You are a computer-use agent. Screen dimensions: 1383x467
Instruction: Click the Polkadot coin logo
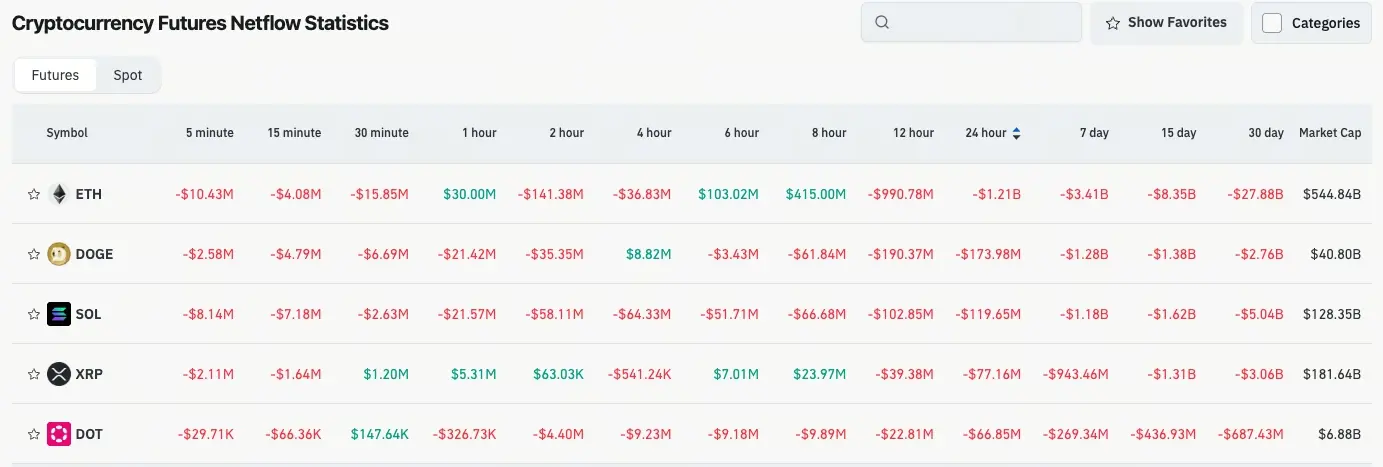pyautogui.click(x=59, y=434)
